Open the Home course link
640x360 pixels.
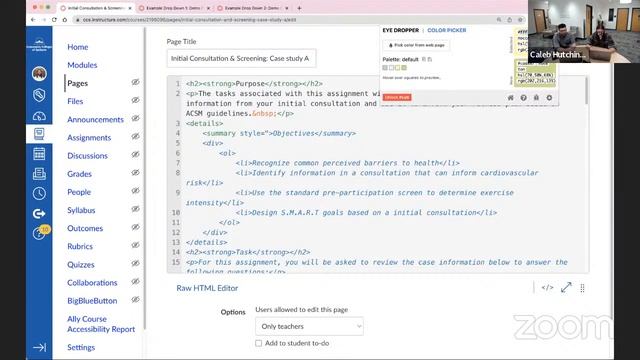tap(78, 47)
